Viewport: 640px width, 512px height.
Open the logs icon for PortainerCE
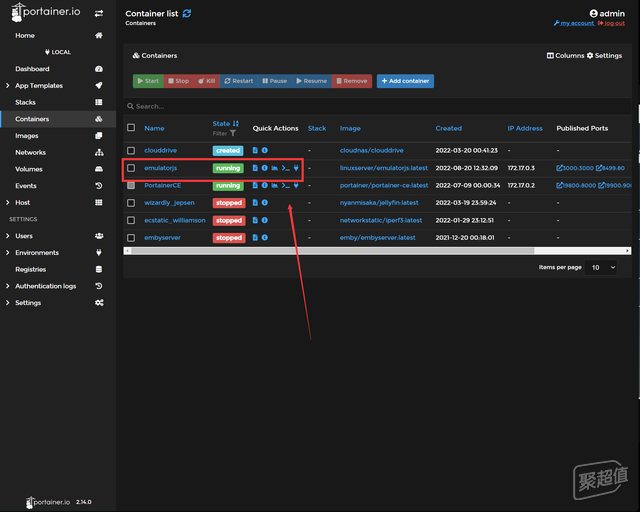point(255,185)
